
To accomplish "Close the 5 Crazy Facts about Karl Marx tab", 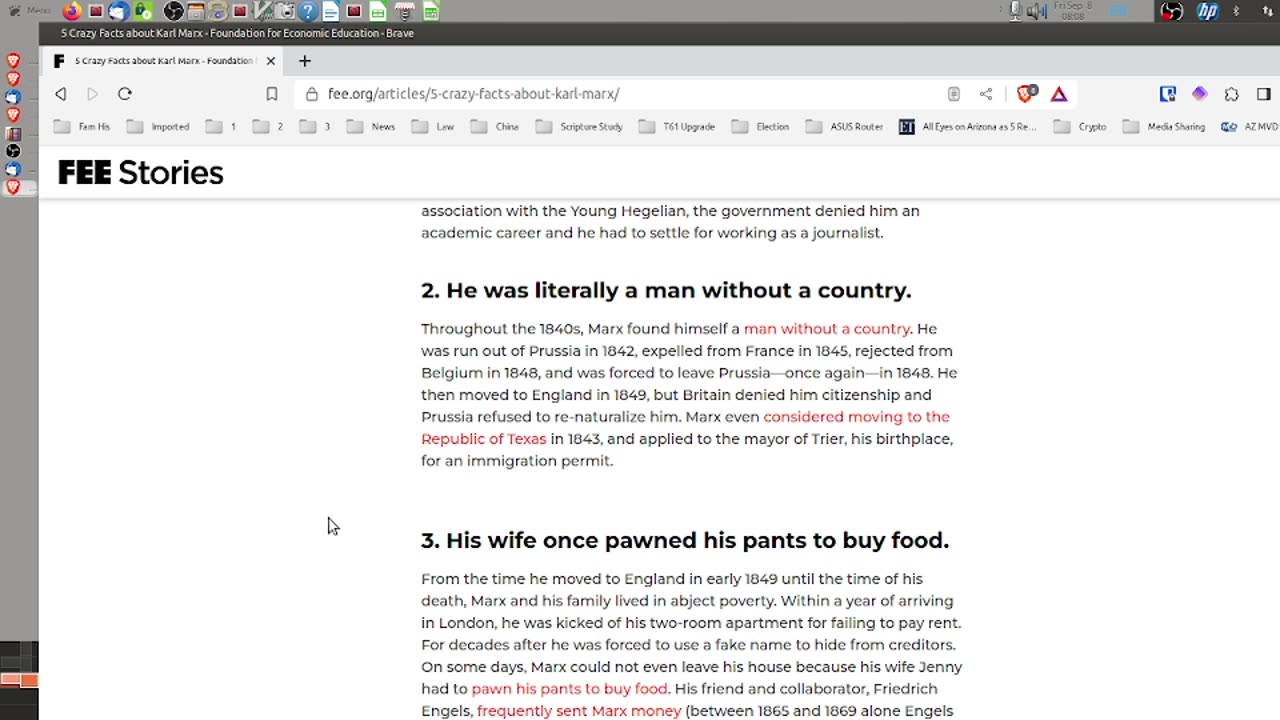I will click(270, 61).
